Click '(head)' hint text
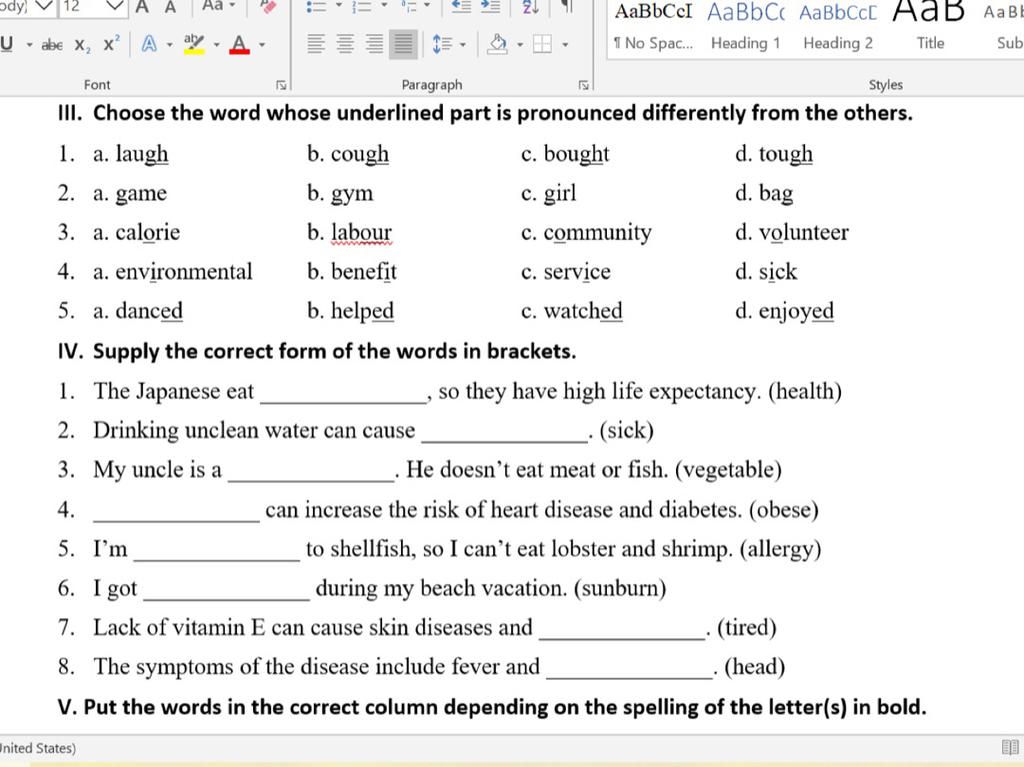The width and height of the screenshot is (1024, 767). click(x=754, y=666)
